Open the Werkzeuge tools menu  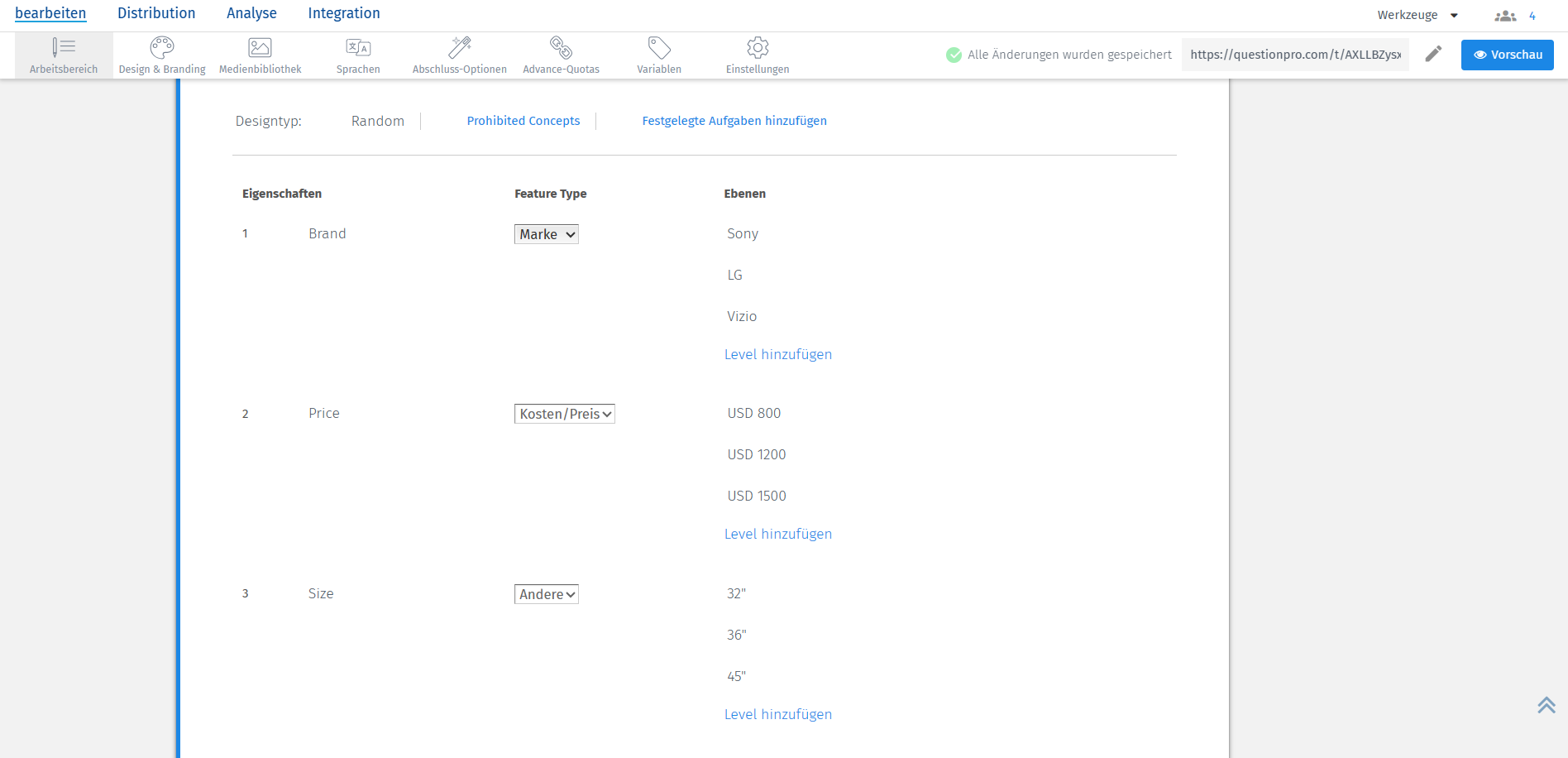click(x=1417, y=15)
